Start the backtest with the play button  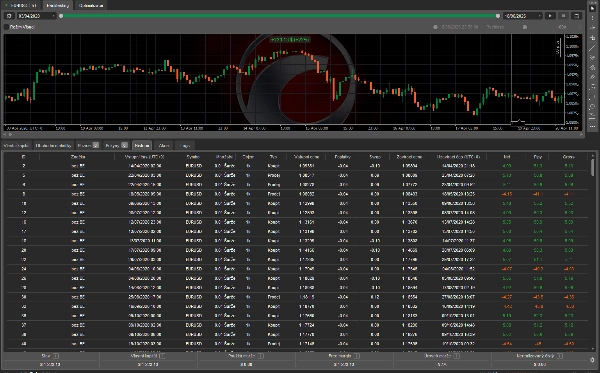(550, 16)
